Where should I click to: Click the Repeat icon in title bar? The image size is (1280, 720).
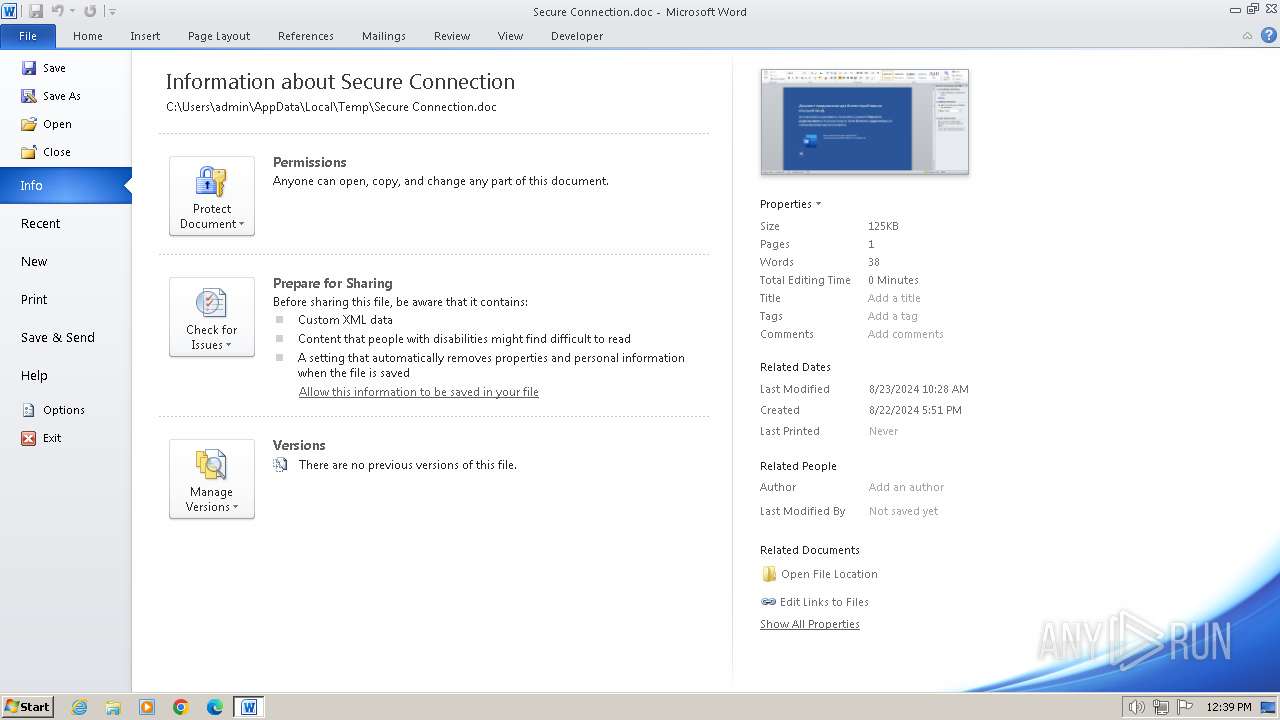click(90, 11)
